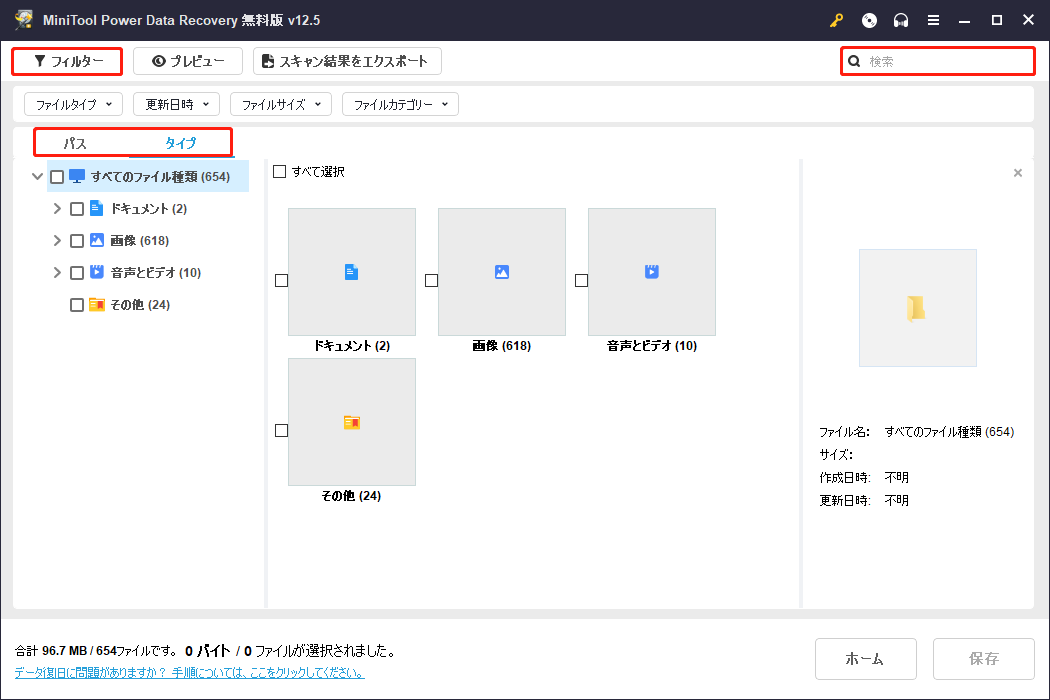Click the フィルター button
This screenshot has width=1050, height=700.
tap(68, 61)
